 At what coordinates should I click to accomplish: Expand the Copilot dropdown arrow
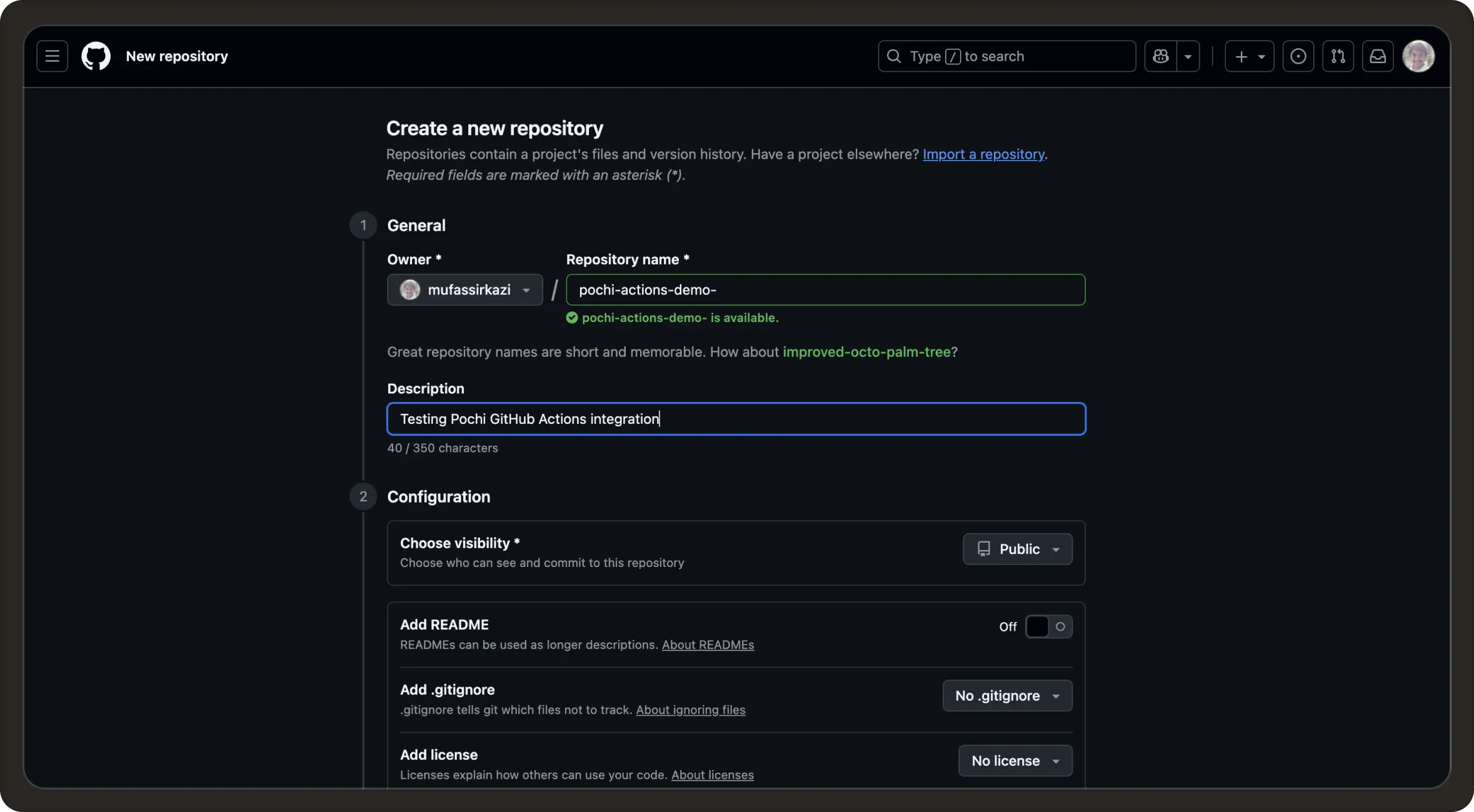(x=1188, y=56)
